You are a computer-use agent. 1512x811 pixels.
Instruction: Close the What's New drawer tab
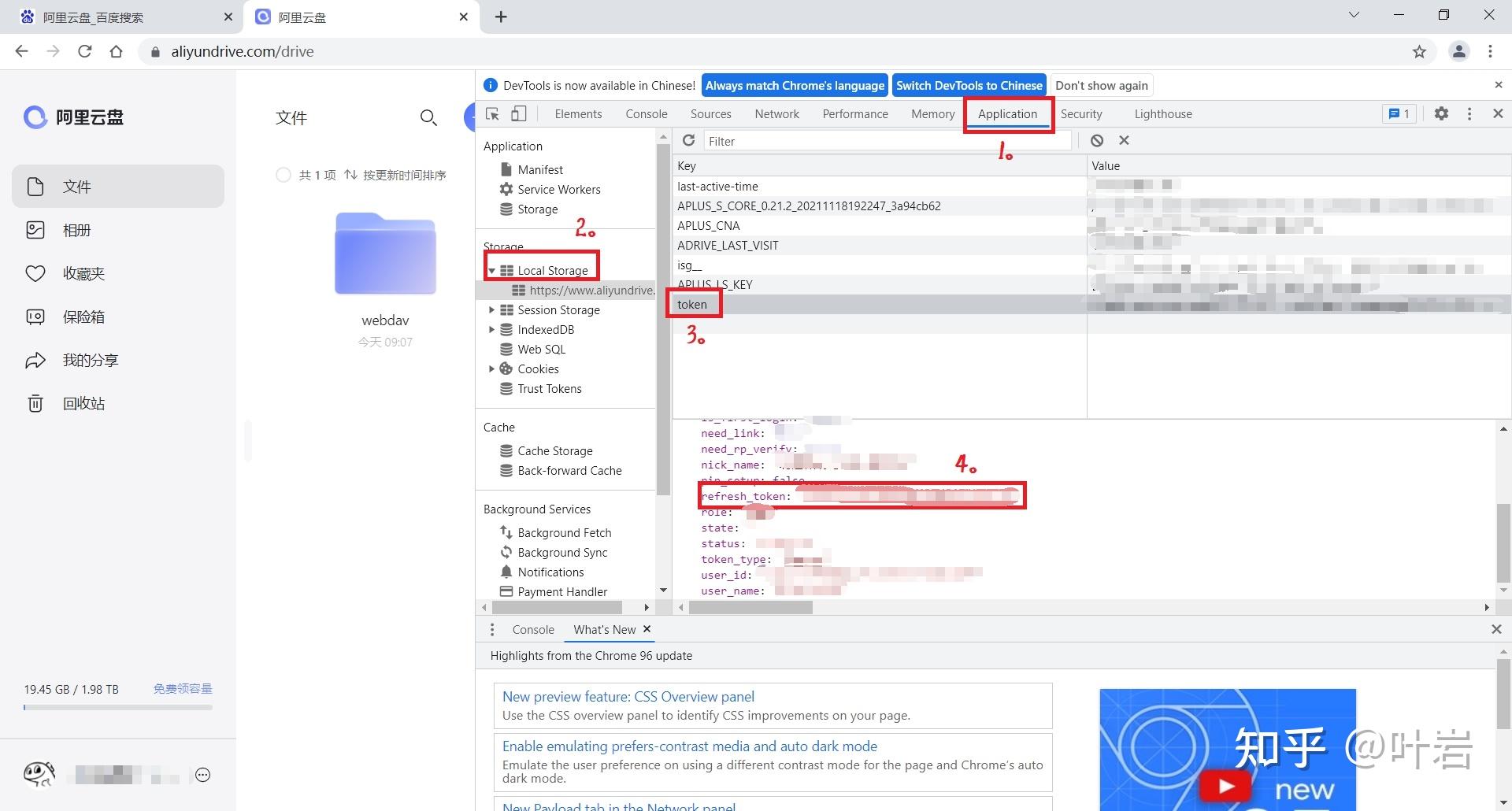[647, 629]
